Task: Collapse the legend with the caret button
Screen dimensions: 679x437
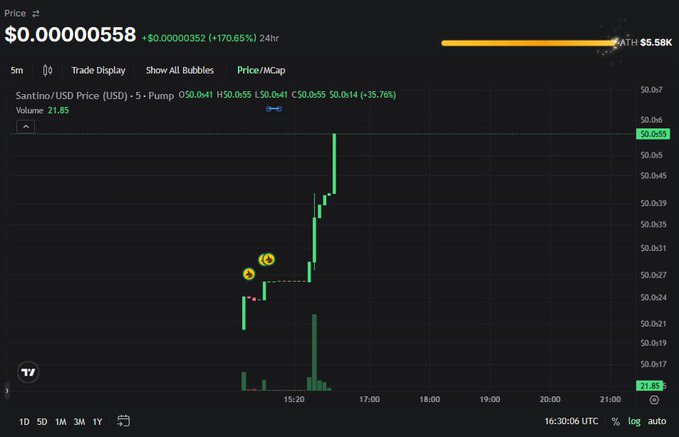Action: 26,126
